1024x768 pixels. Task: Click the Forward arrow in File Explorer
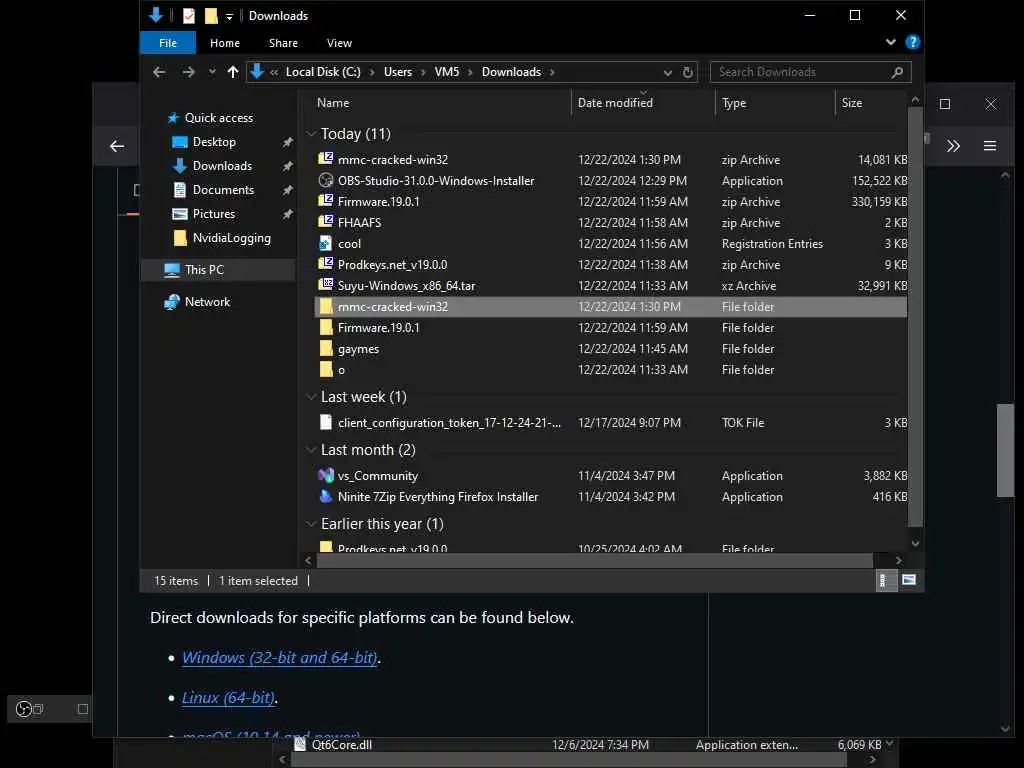(188, 72)
